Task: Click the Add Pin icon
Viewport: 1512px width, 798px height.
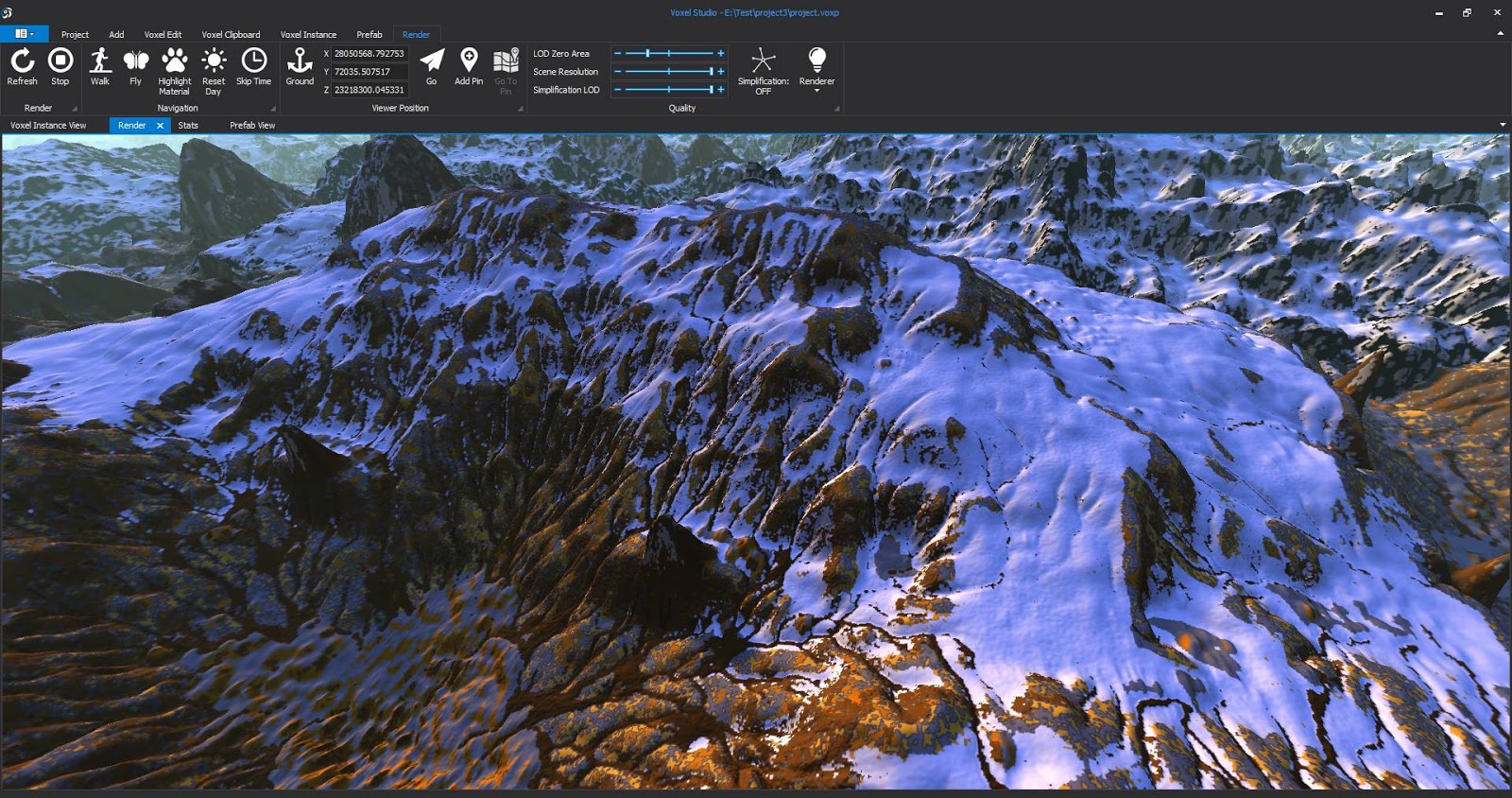Action: click(x=469, y=61)
